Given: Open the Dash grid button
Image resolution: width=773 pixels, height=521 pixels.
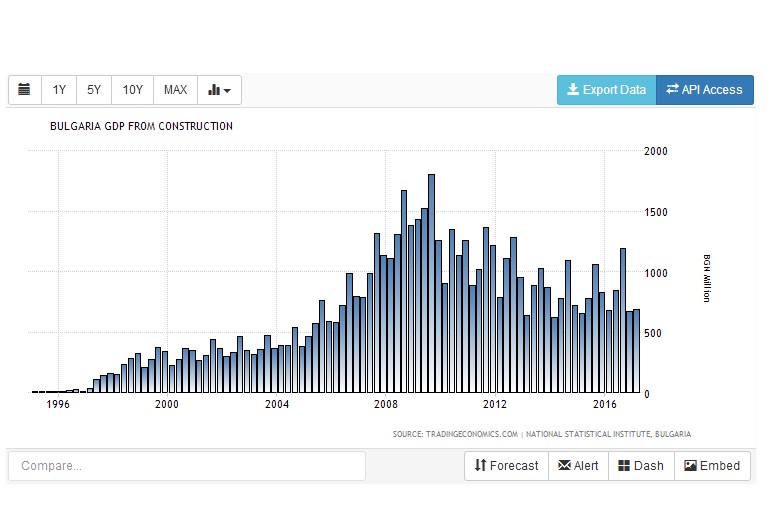Looking at the screenshot, I should [x=641, y=466].
